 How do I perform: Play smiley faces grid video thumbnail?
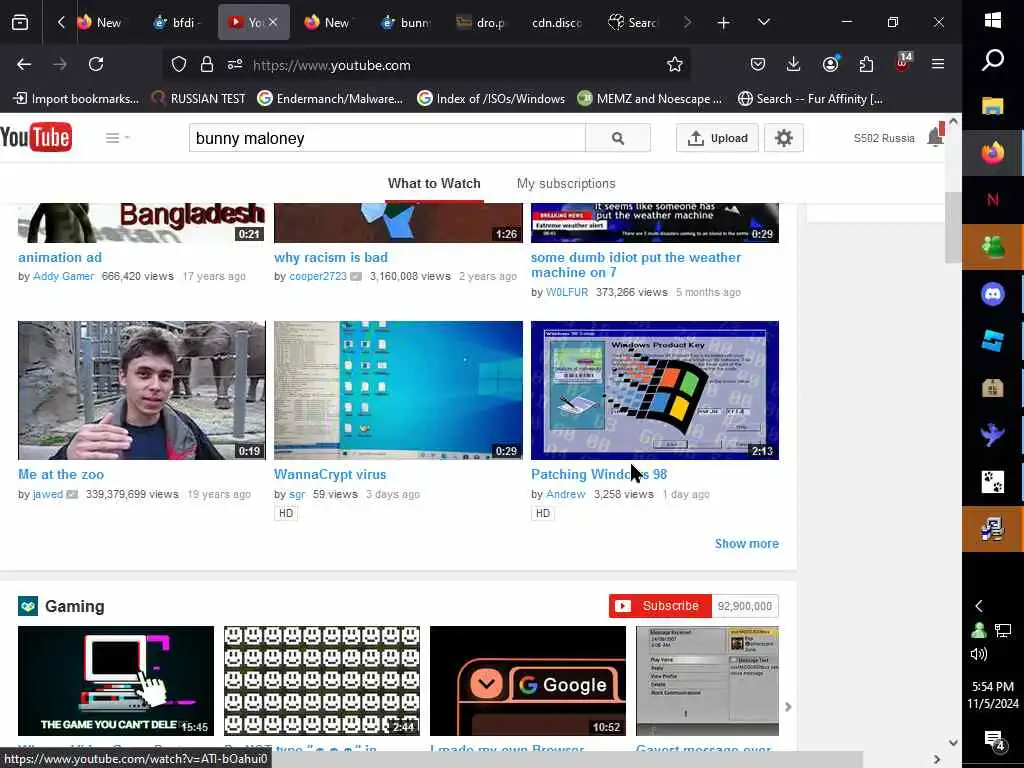pos(322,681)
